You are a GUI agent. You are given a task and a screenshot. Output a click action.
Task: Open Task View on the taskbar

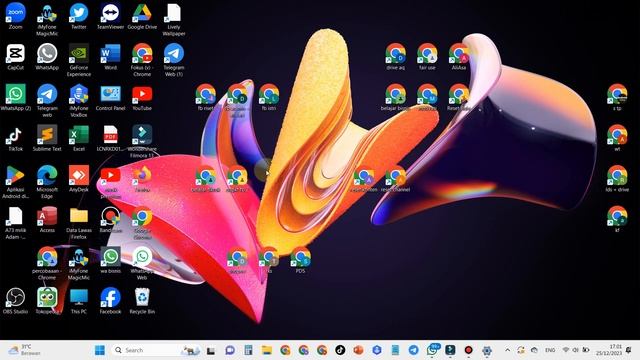211,350
